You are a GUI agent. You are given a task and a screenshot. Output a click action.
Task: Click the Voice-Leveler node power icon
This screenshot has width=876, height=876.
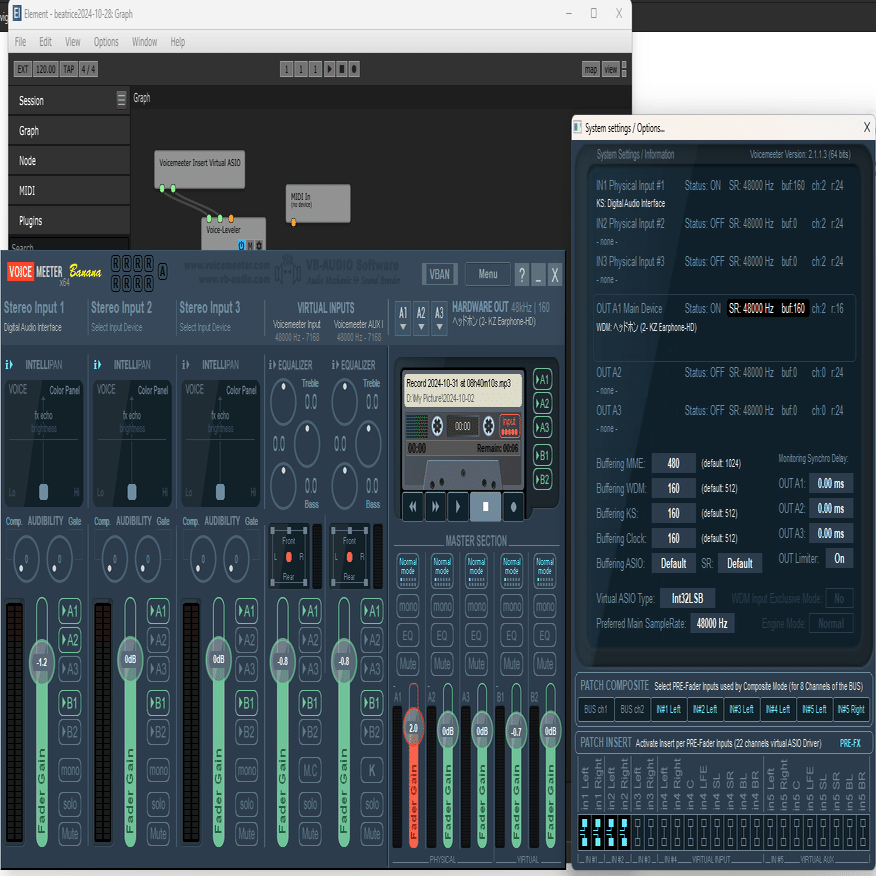coord(241,245)
